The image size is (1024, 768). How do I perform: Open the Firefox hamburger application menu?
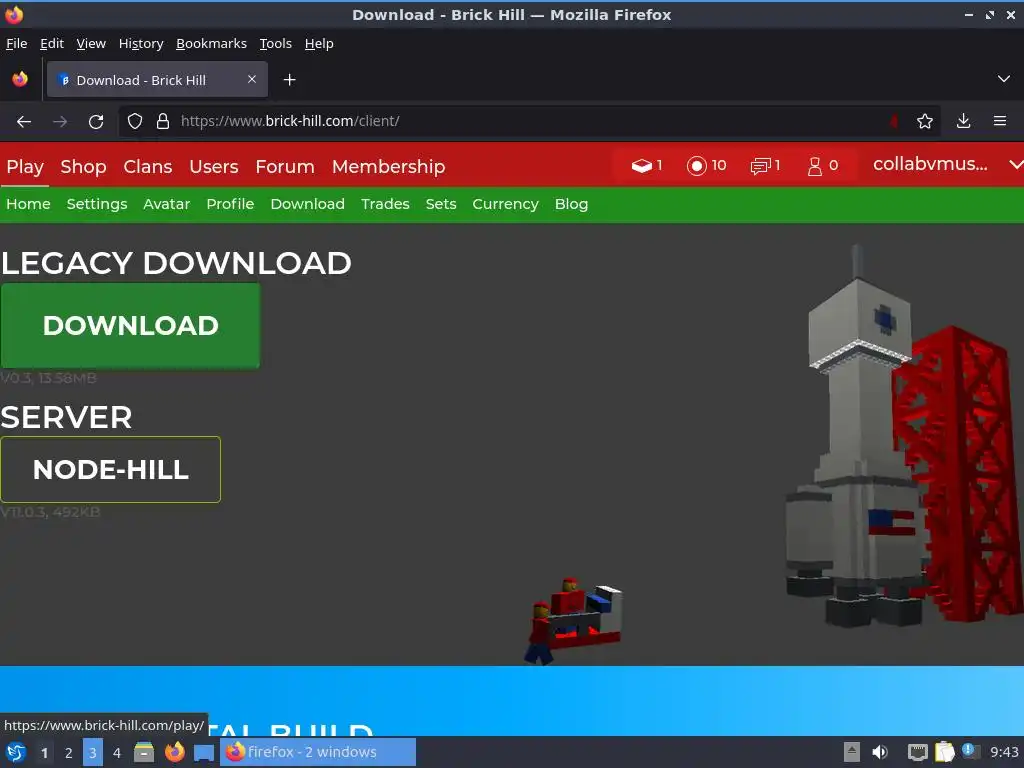(x=999, y=121)
